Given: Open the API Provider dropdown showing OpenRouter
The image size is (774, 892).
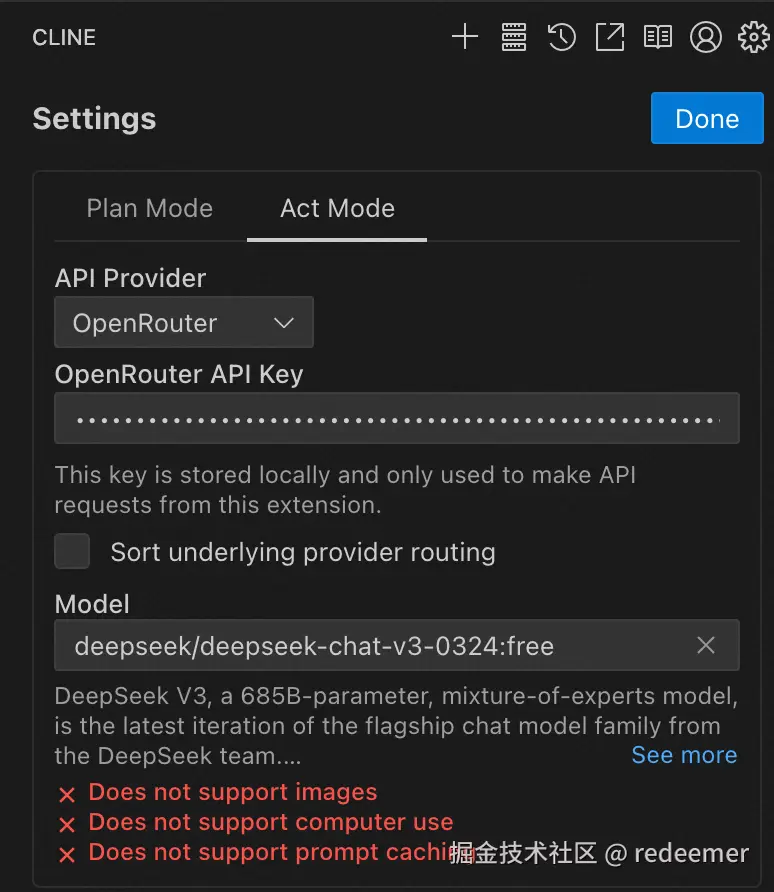Looking at the screenshot, I should [x=184, y=323].
